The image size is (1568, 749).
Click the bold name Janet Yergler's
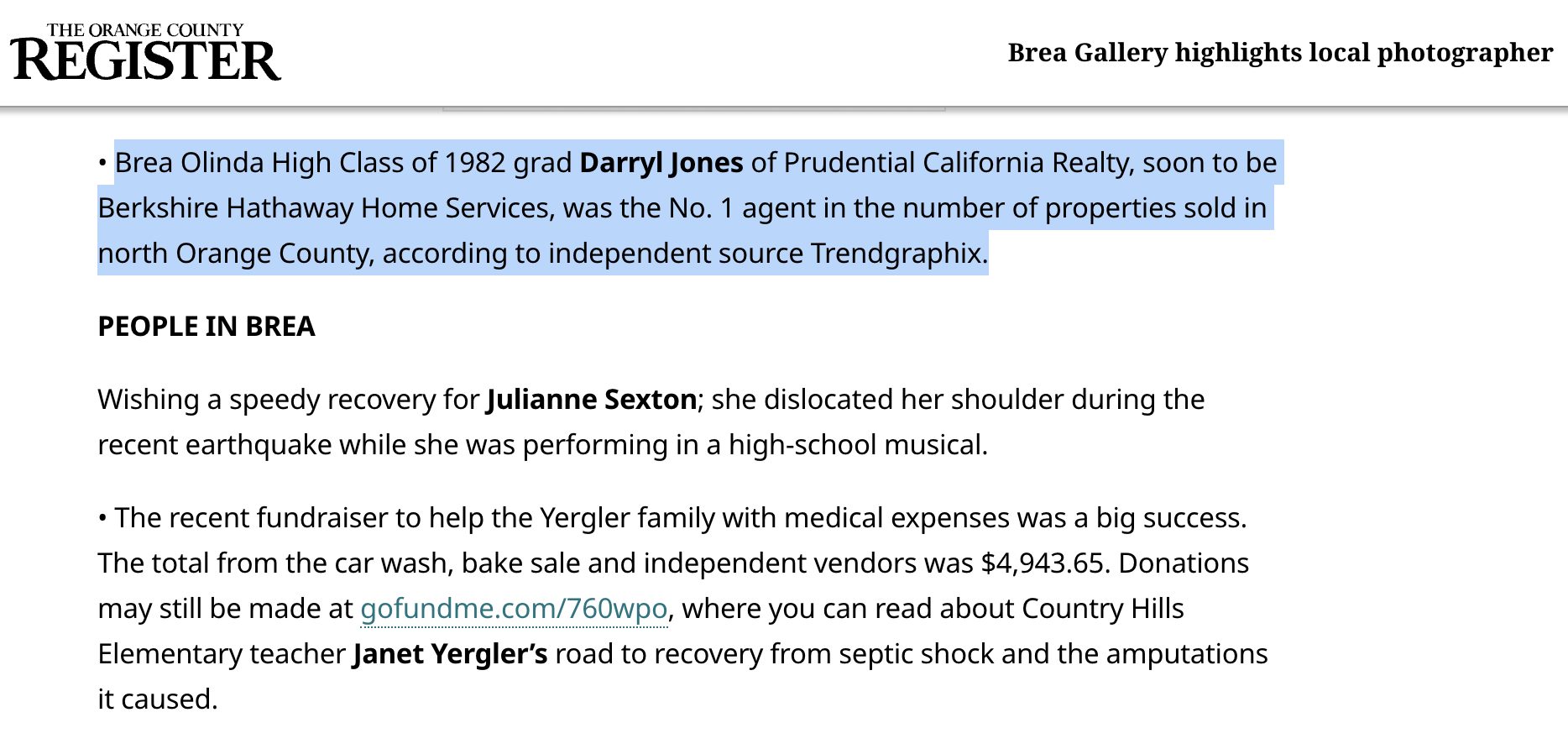(x=450, y=653)
